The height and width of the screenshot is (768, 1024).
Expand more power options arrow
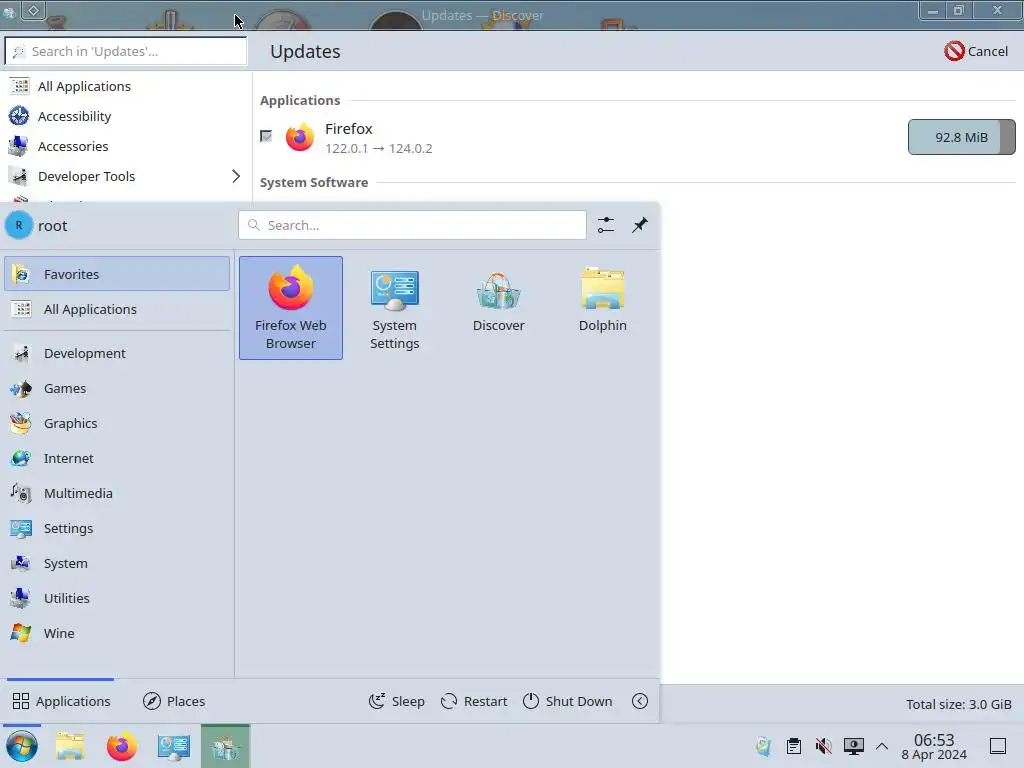coord(640,701)
